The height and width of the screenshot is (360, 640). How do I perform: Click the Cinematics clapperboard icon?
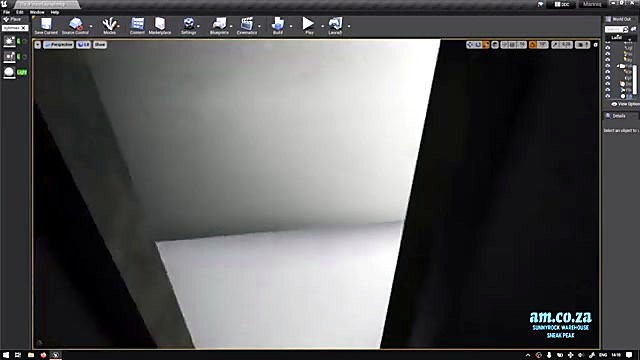pyautogui.click(x=247, y=25)
